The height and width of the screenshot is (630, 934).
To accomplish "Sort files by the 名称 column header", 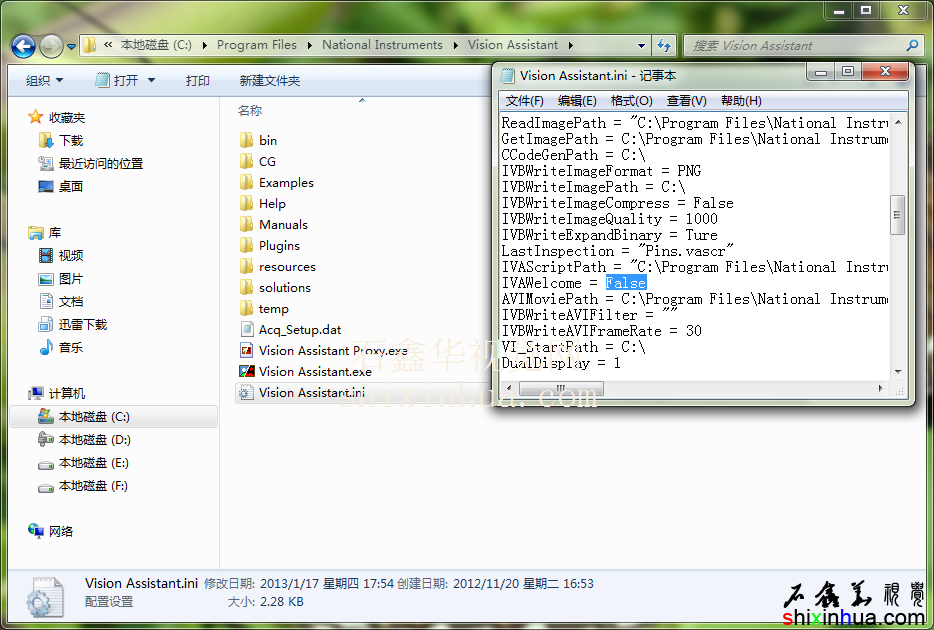I will [250, 111].
